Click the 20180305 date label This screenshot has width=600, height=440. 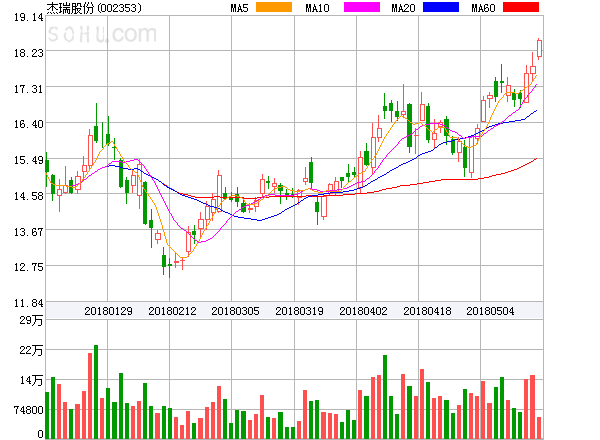tap(235, 311)
